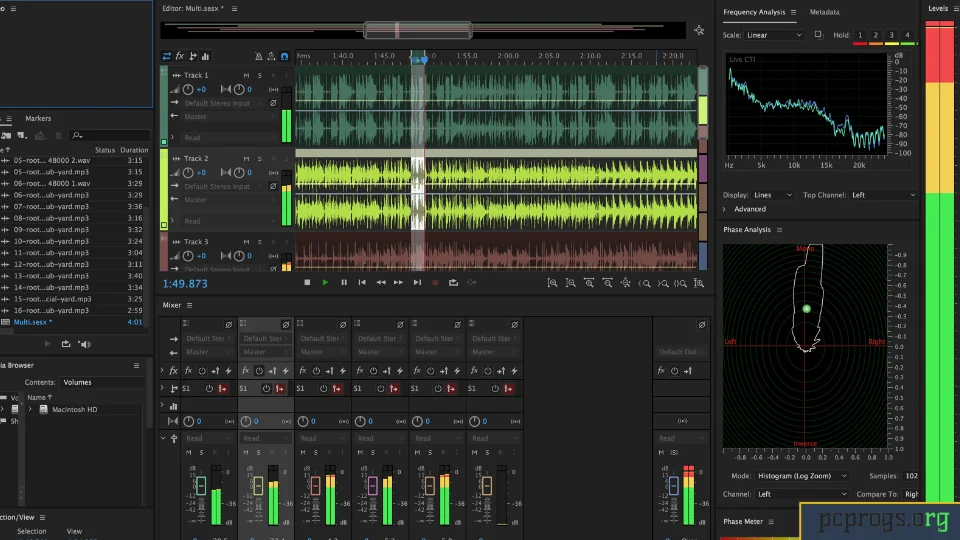This screenshot has width=960, height=540.
Task: Stop playback in the transport bar
Action: coord(307,282)
